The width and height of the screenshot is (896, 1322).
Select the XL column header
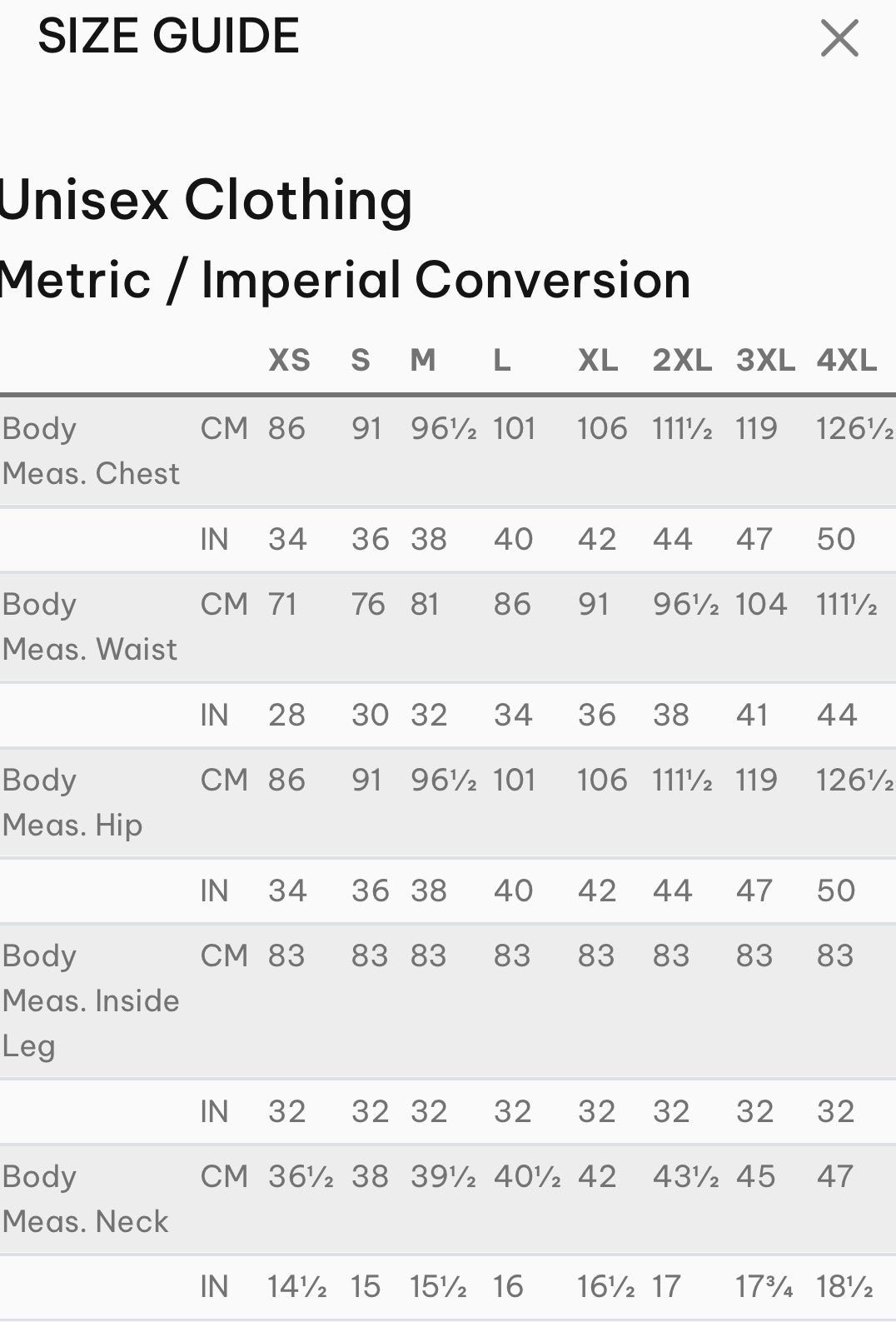598,360
